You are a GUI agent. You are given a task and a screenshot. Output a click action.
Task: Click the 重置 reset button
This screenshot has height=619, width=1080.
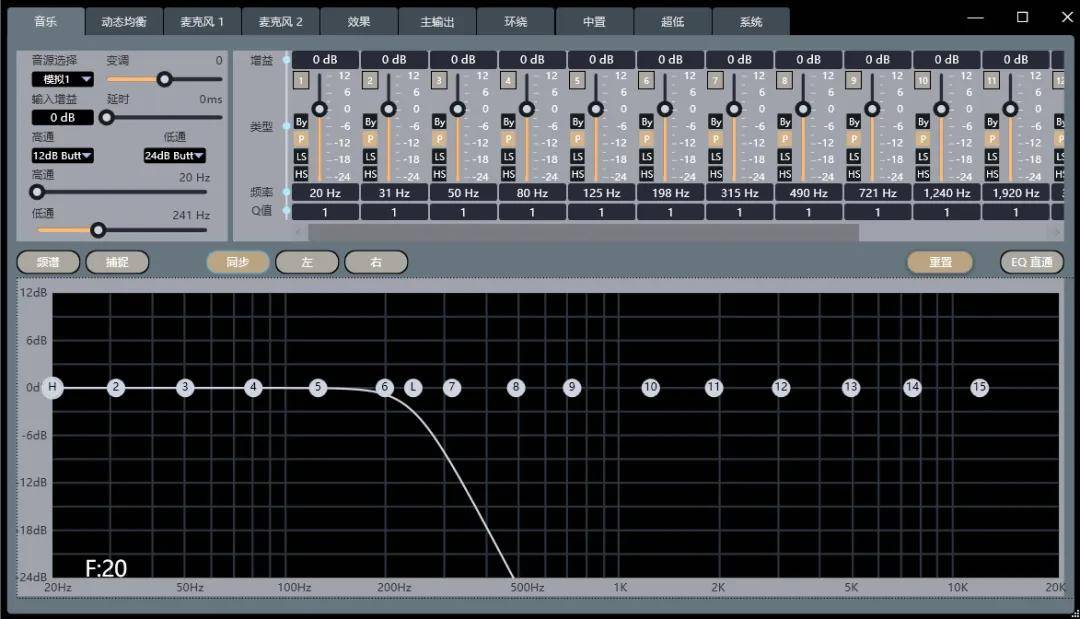coord(940,262)
